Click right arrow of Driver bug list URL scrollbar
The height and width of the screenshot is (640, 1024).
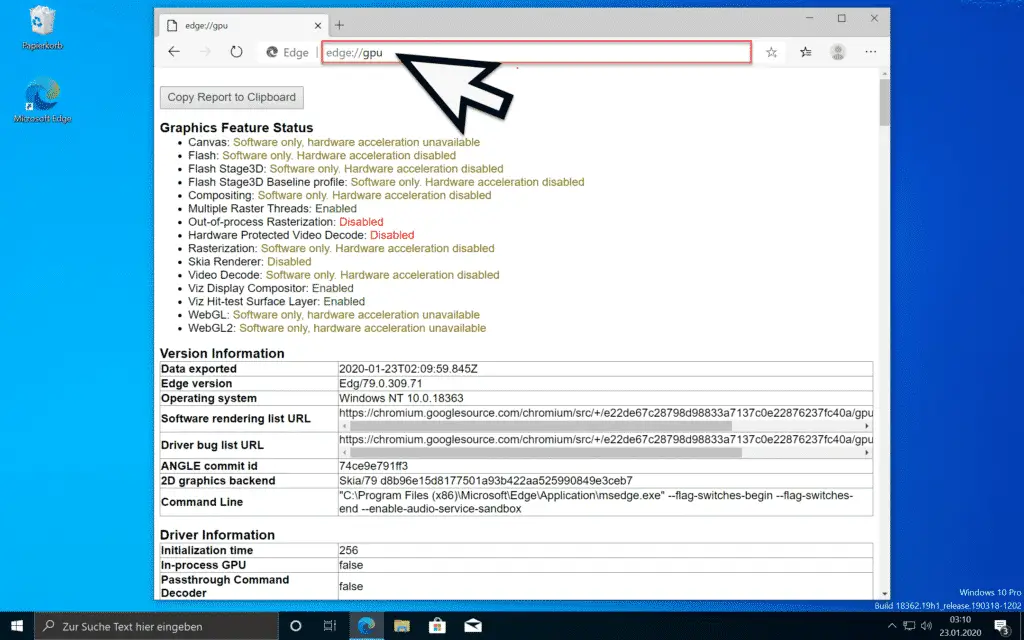pos(867,453)
